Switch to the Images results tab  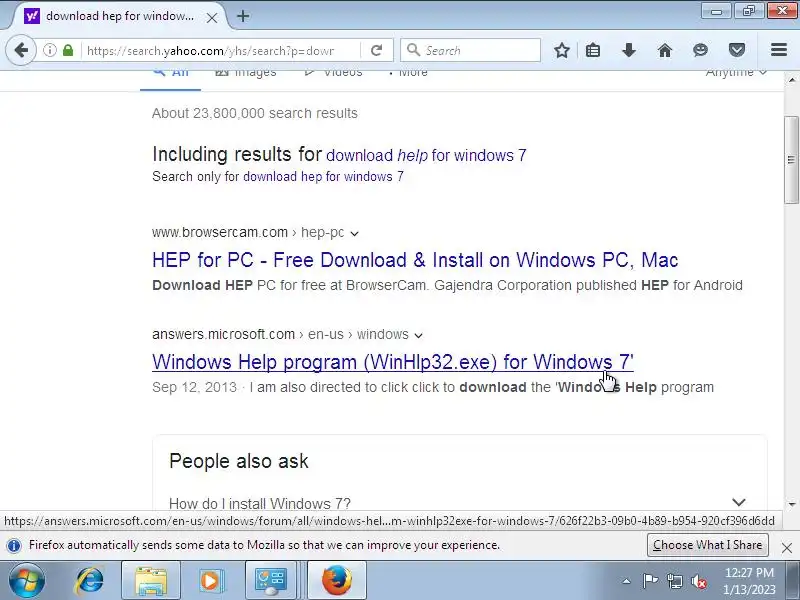tap(246, 74)
